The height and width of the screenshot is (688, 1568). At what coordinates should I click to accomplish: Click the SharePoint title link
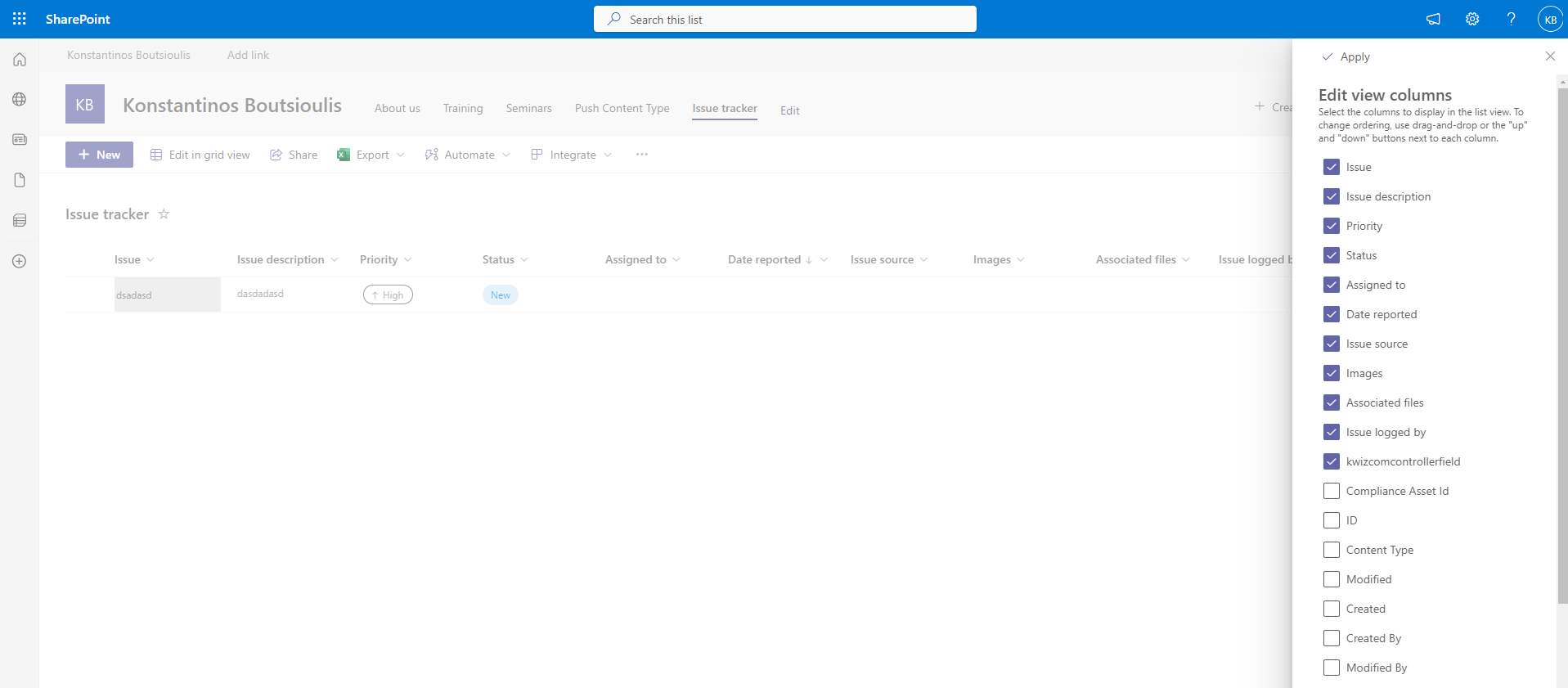(78, 19)
